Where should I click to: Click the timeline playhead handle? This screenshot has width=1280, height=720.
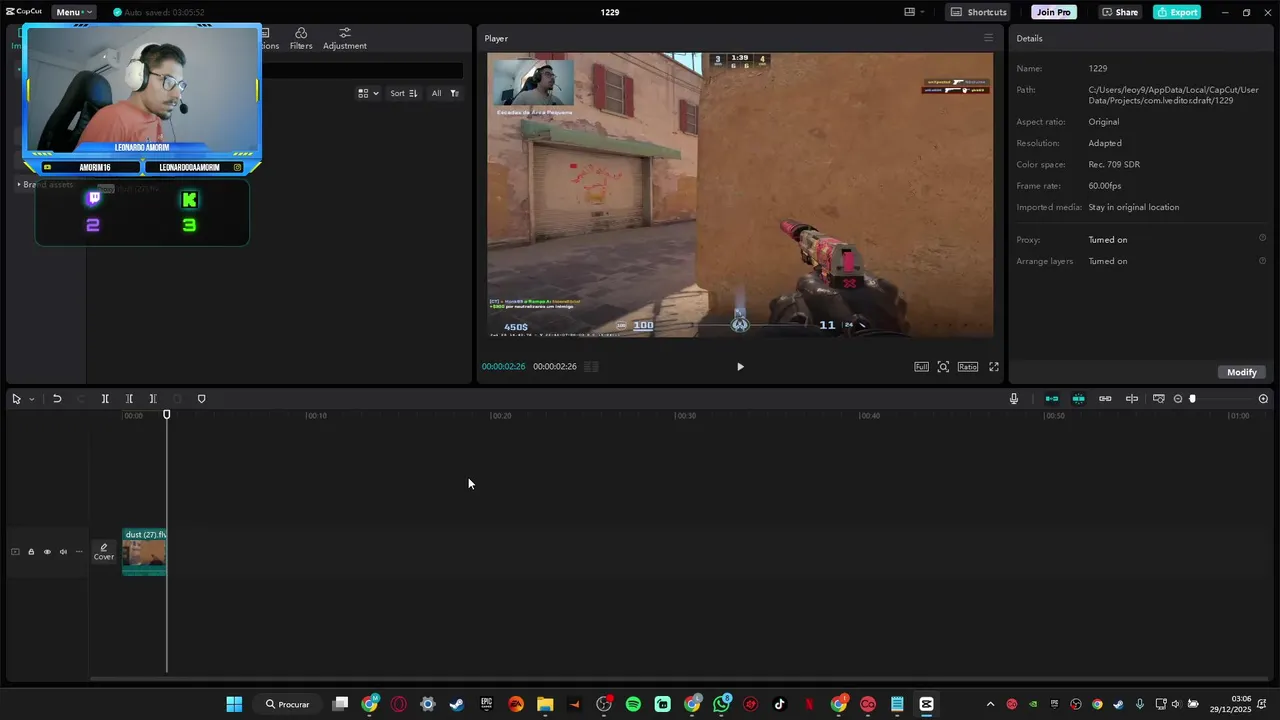(x=167, y=414)
